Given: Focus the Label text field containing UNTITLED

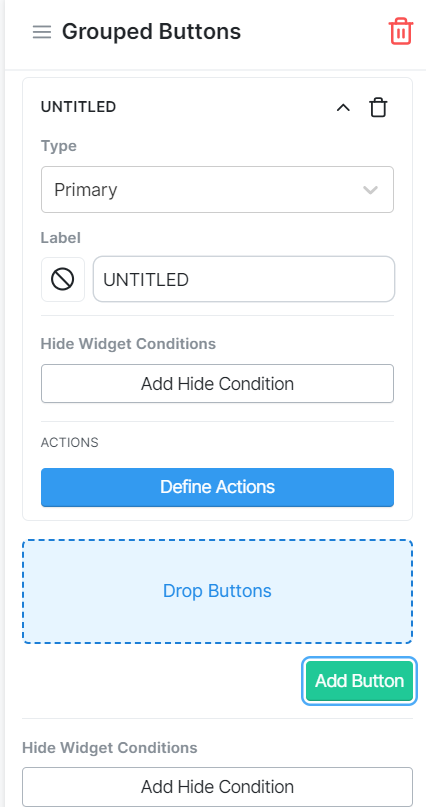Looking at the screenshot, I should [x=244, y=279].
